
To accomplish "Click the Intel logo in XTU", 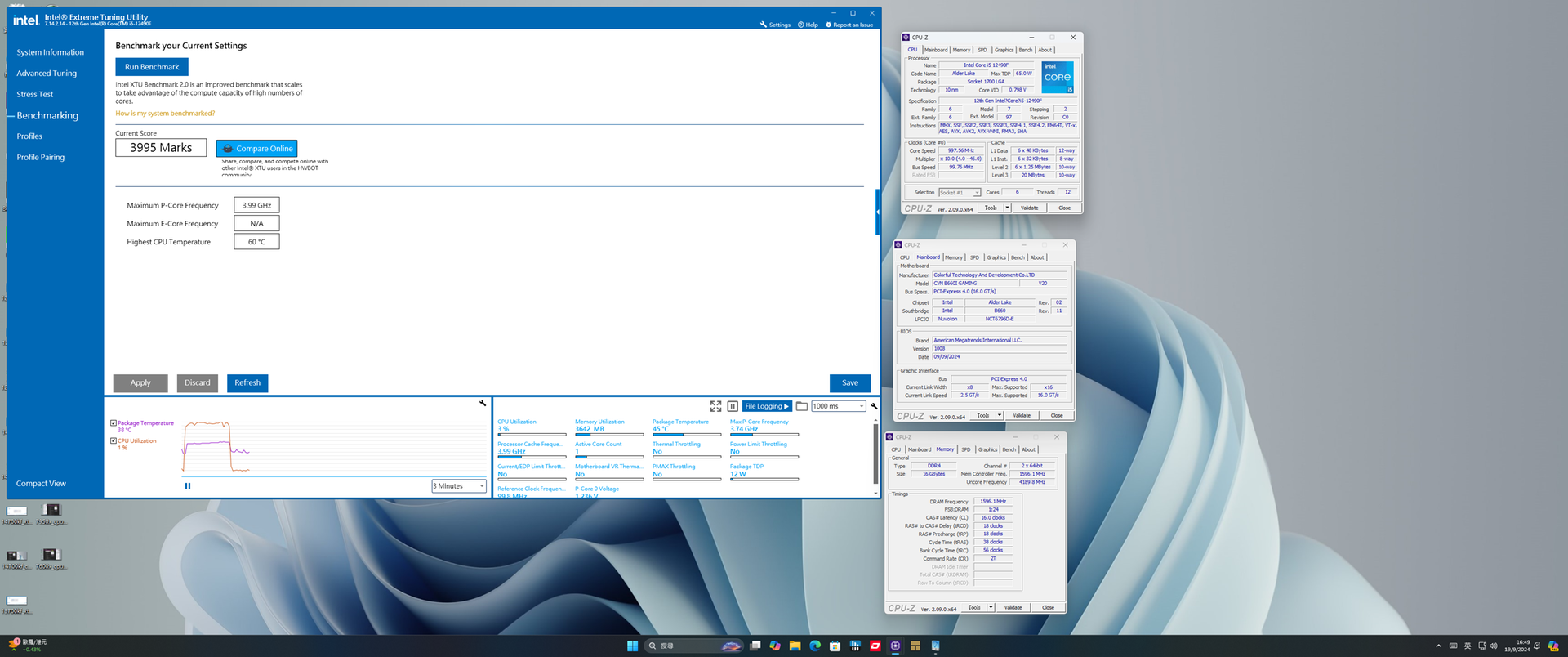I will pyautogui.click(x=25, y=20).
